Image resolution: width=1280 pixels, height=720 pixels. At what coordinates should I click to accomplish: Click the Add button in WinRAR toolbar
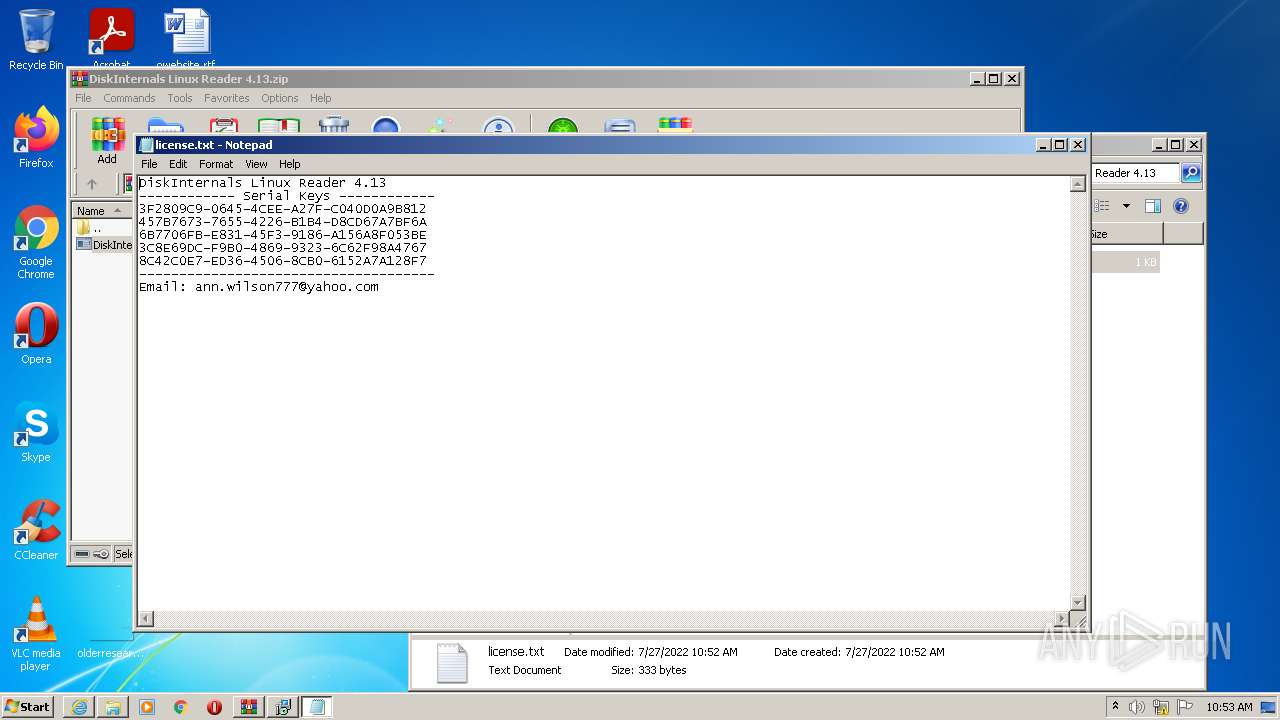coord(107,141)
